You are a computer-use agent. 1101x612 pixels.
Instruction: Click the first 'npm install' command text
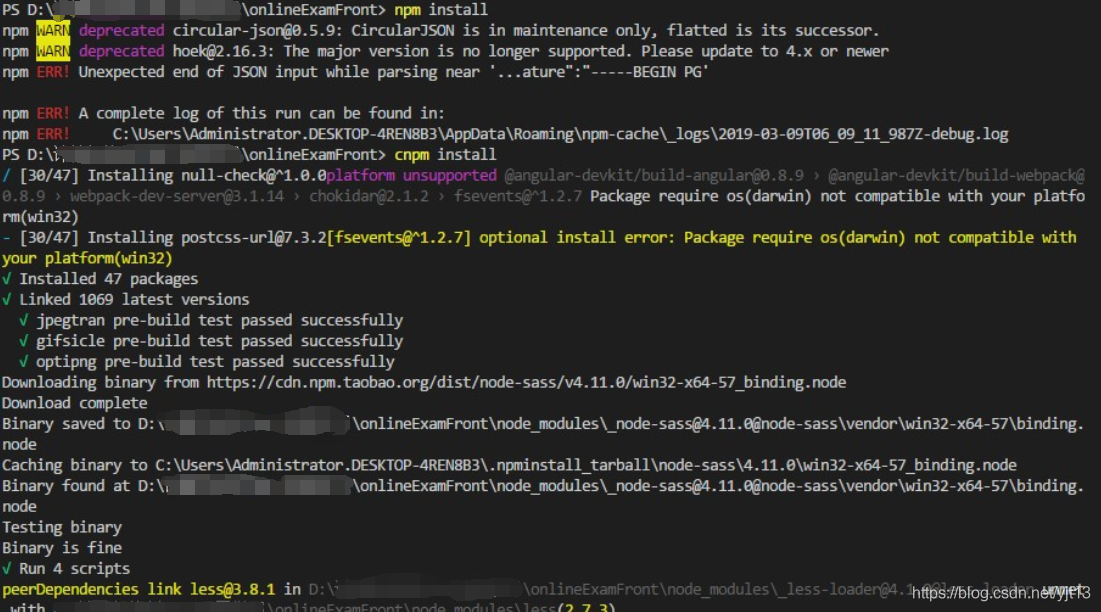coord(440,10)
